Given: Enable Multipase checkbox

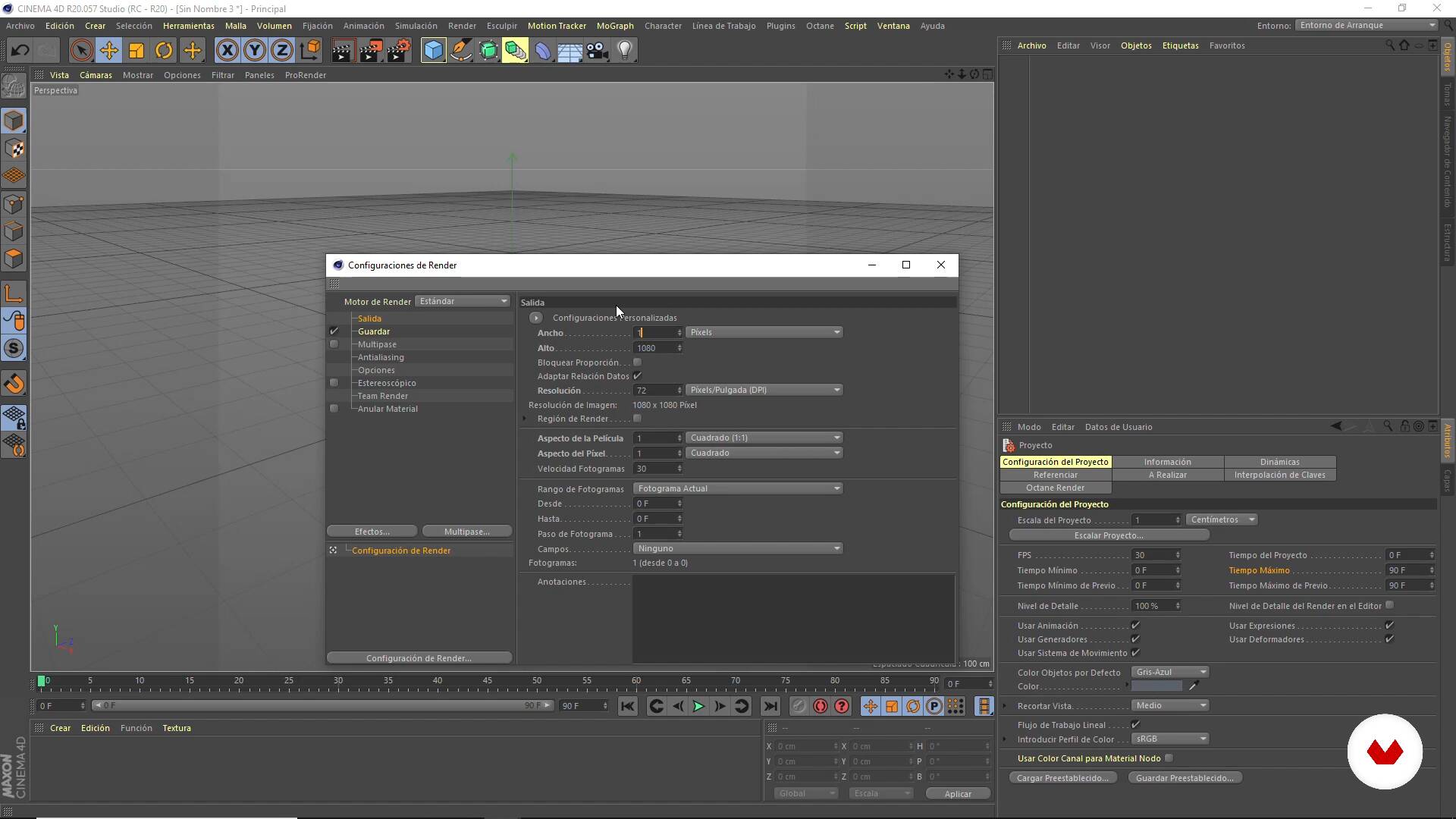Looking at the screenshot, I should [334, 344].
